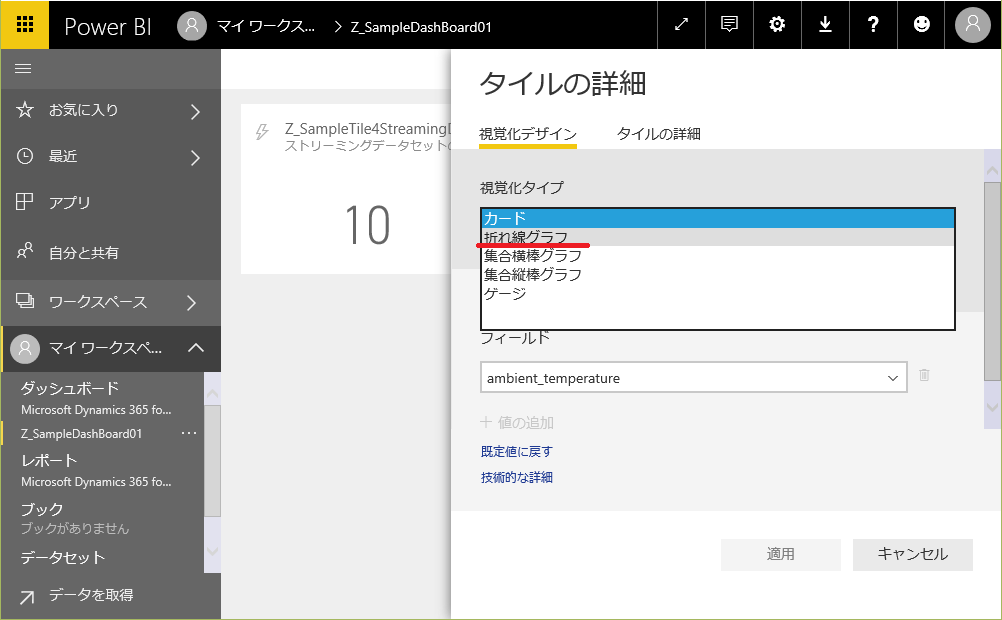
Task: Click the Power BI logo text
Action: click(108, 27)
